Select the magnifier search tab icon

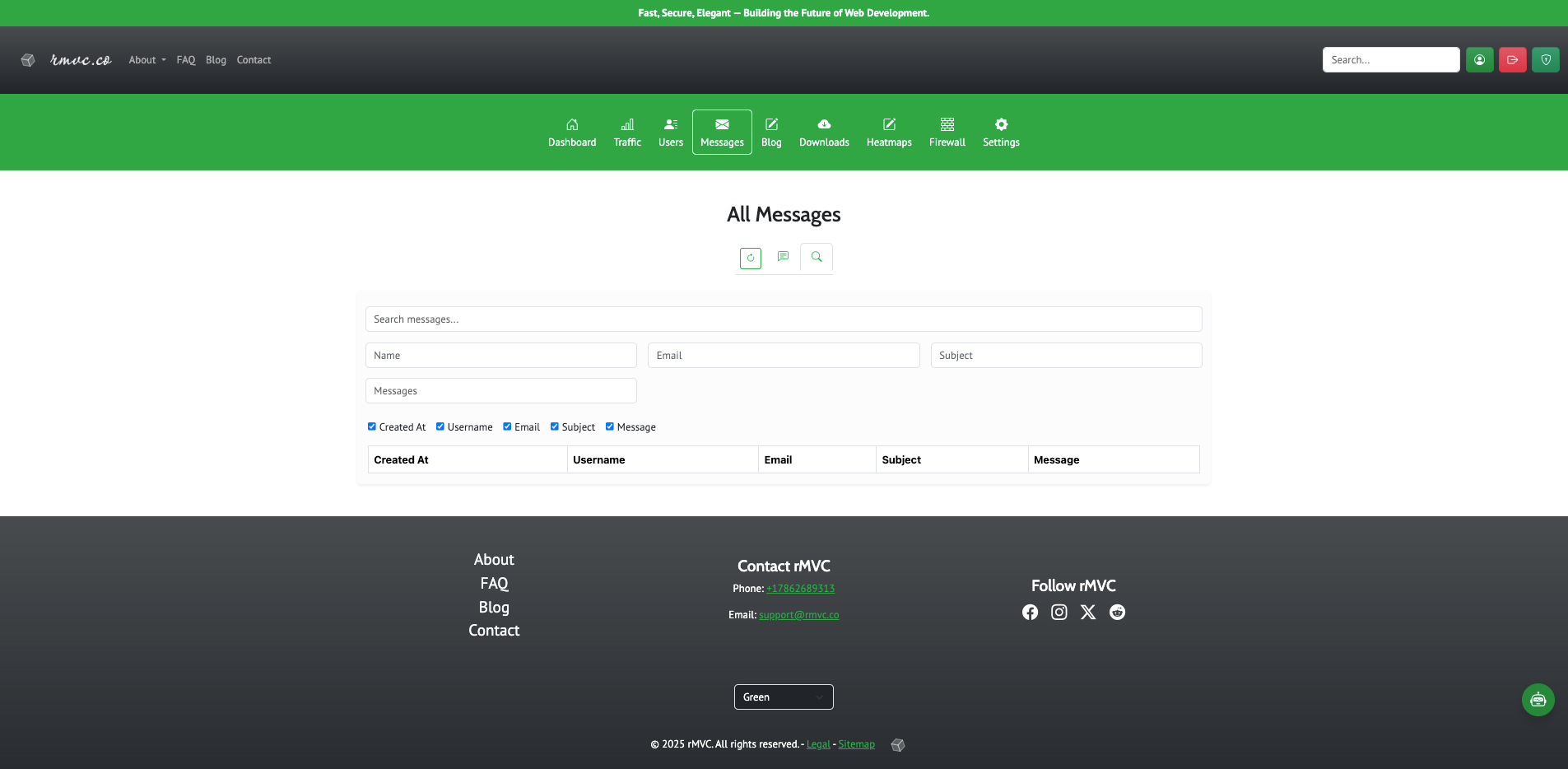[x=816, y=257]
